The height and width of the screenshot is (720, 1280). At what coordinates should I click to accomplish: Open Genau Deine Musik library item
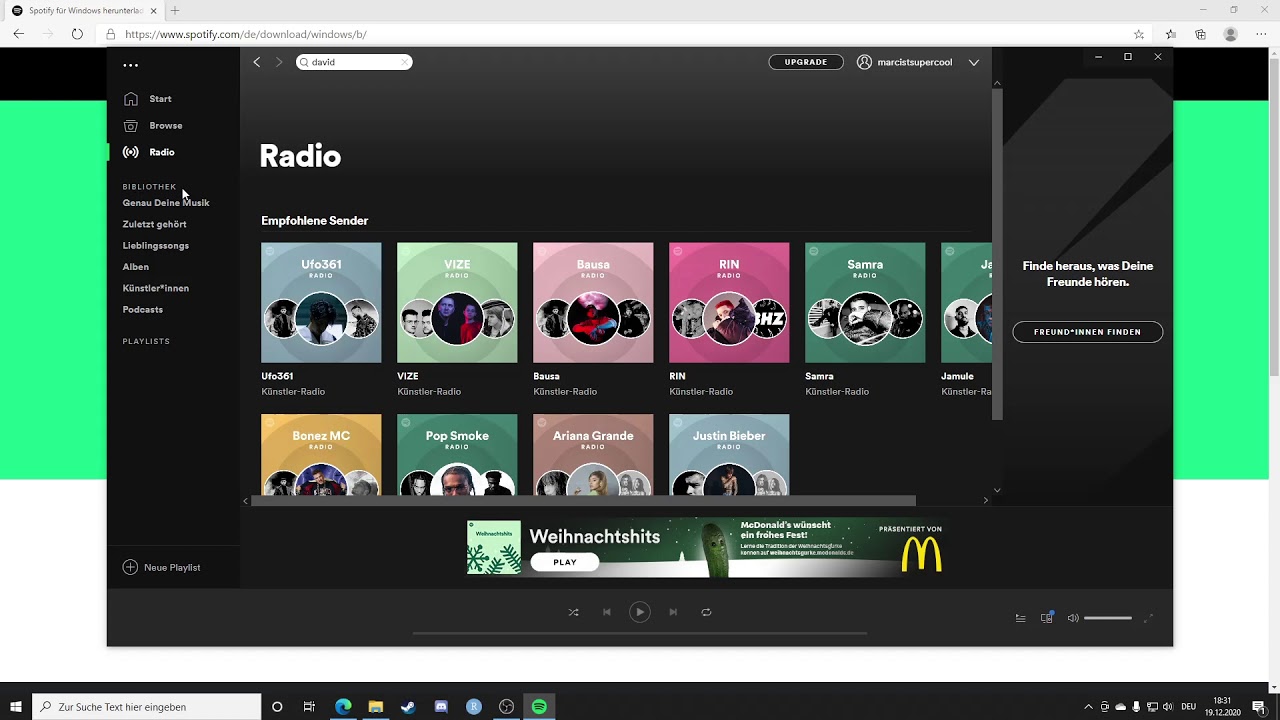click(x=166, y=203)
